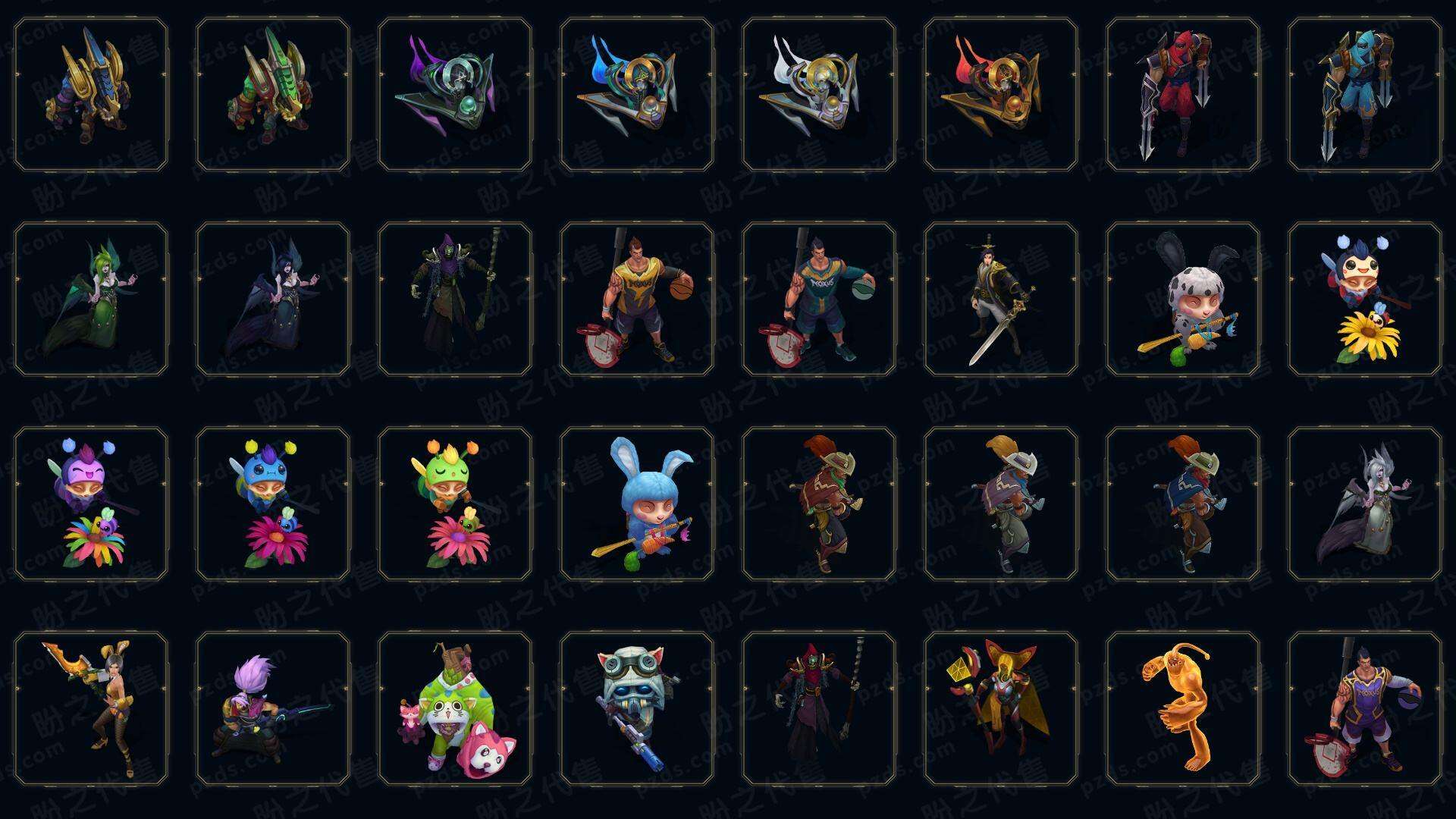Select Battle Bunny Riven with golden sword
Image resolution: width=1456 pixels, height=819 pixels.
pos(91,708)
